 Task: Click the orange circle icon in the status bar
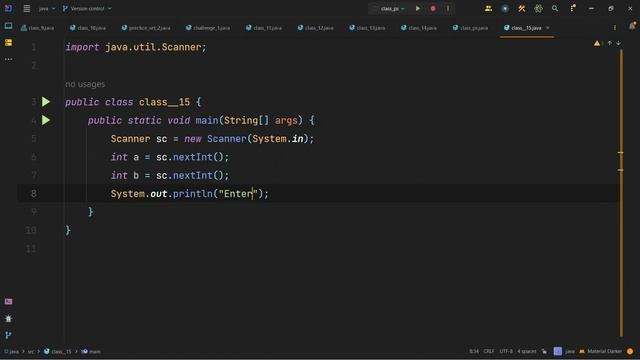(630, 351)
